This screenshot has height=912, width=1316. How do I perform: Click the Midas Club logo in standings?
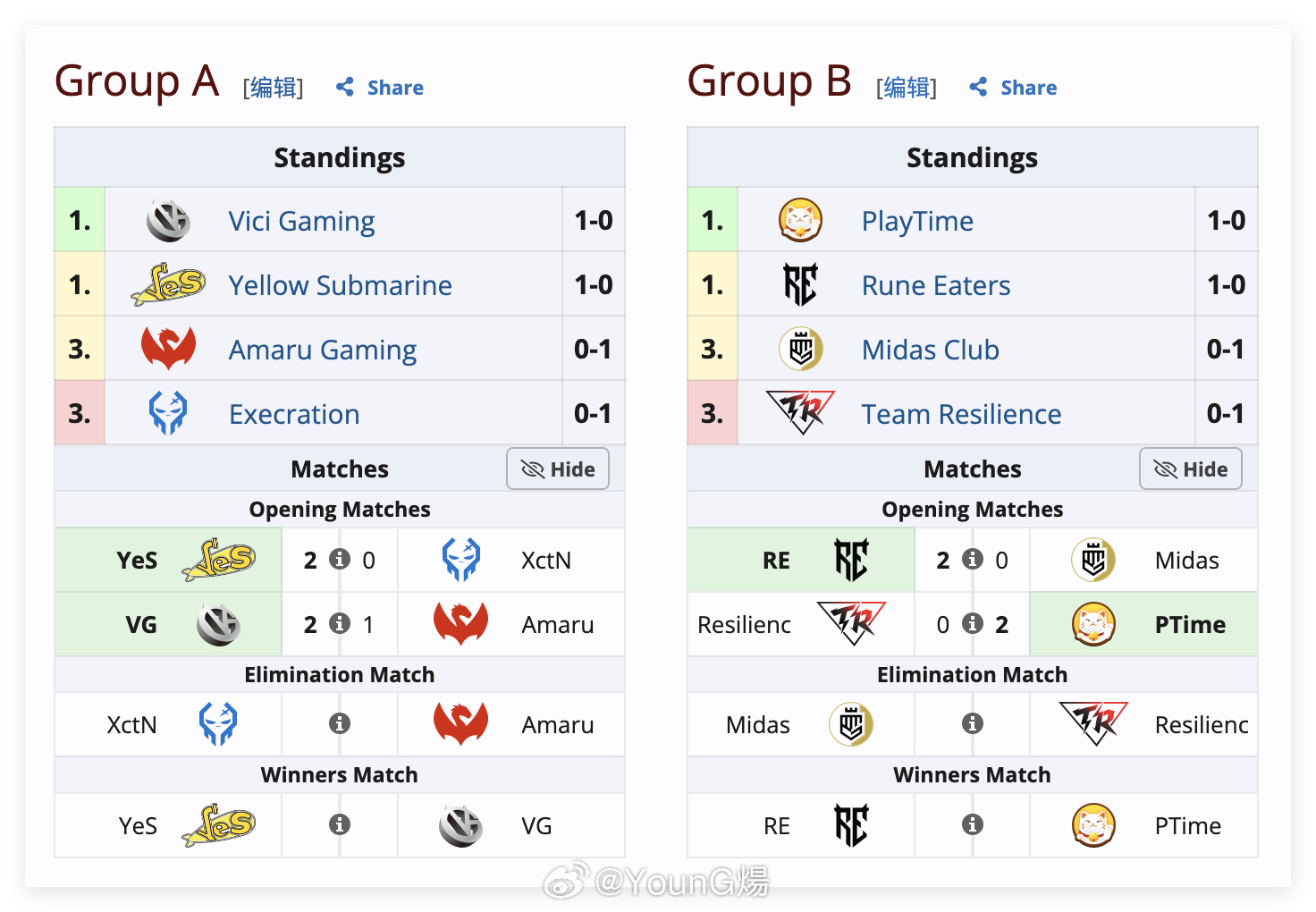point(801,349)
